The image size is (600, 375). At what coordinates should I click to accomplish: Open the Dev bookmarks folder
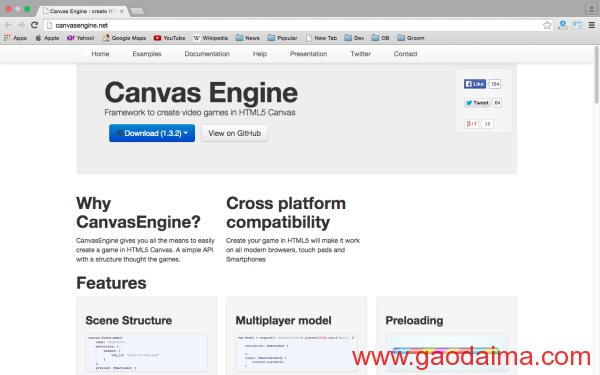(354, 38)
